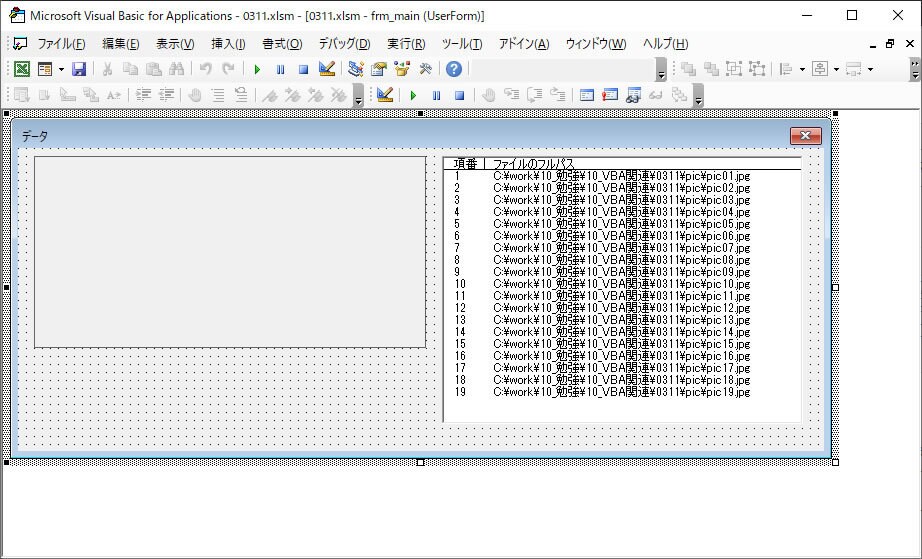This screenshot has height=559, width=922.
Task: Open 編集(E) menu
Action: 121,43
